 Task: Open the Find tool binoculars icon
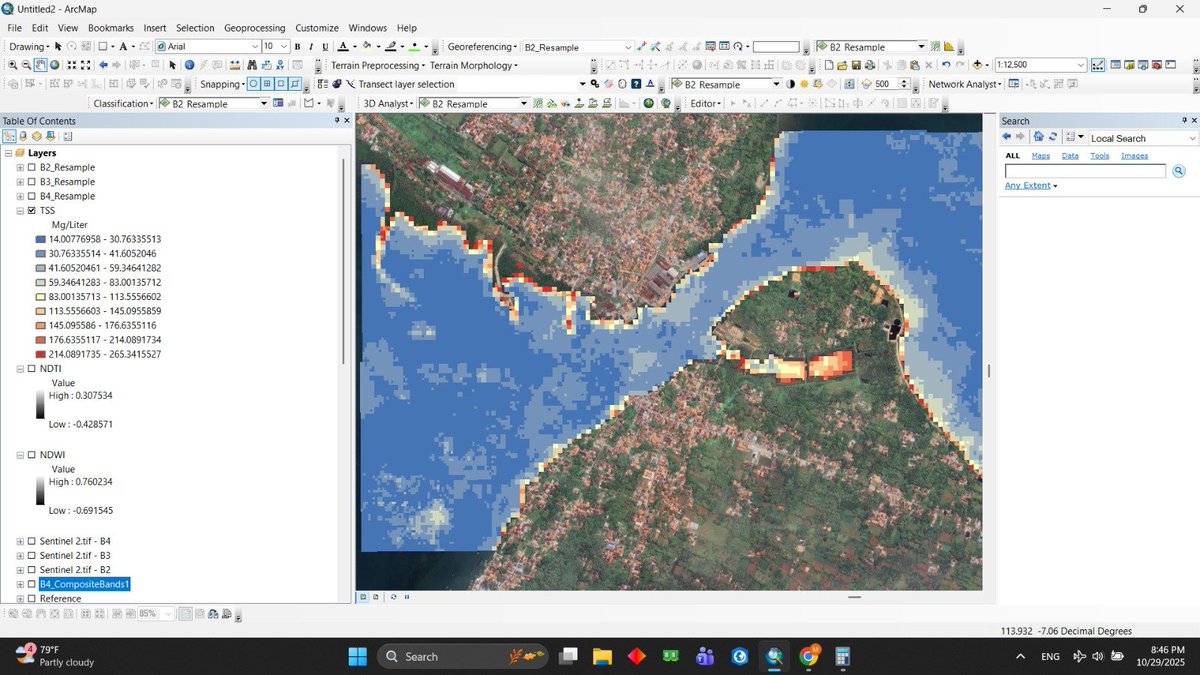252,65
